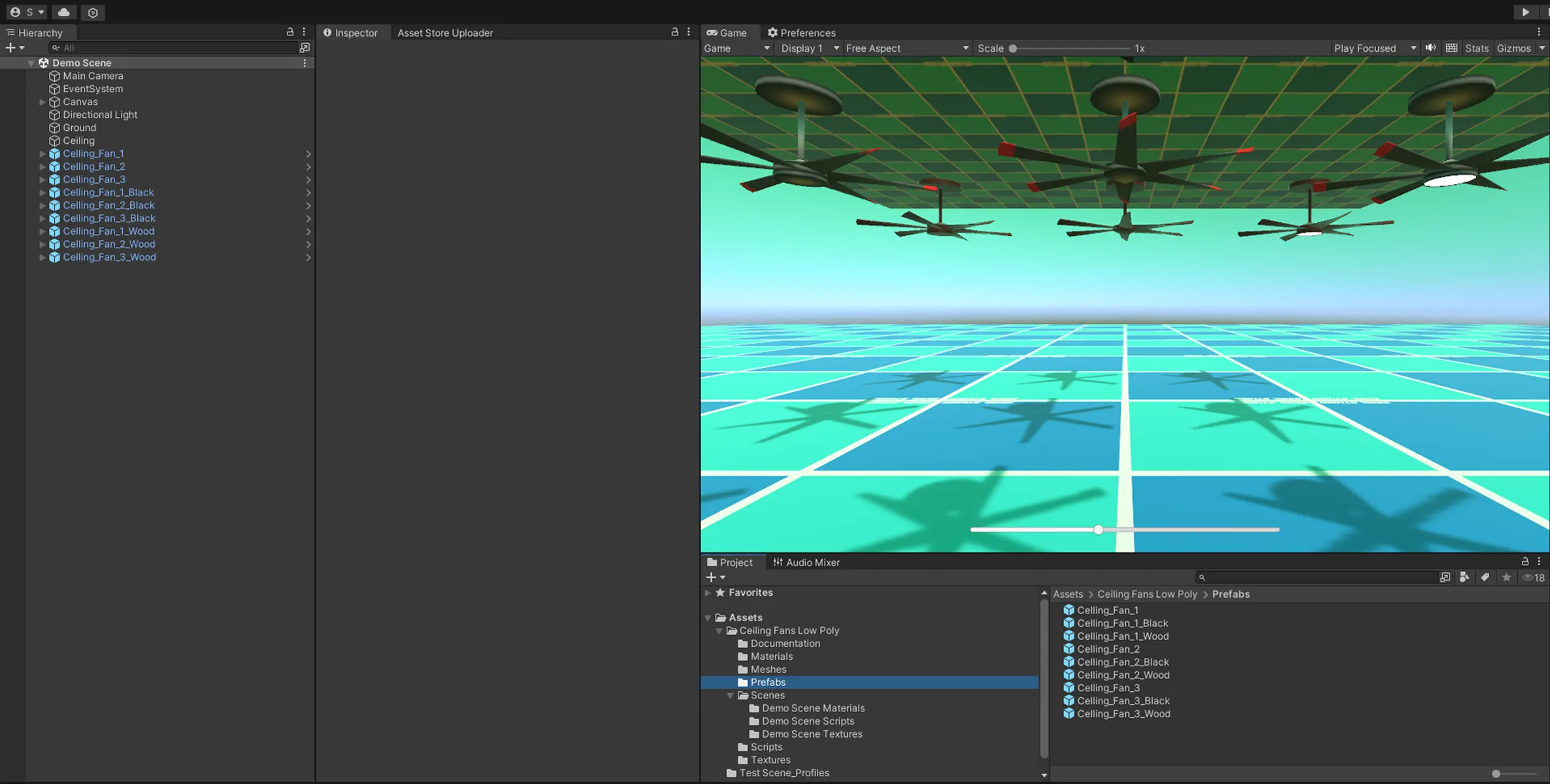Mute audio in Game view
The width and height of the screenshot is (1550, 784).
(x=1430, y=48)
